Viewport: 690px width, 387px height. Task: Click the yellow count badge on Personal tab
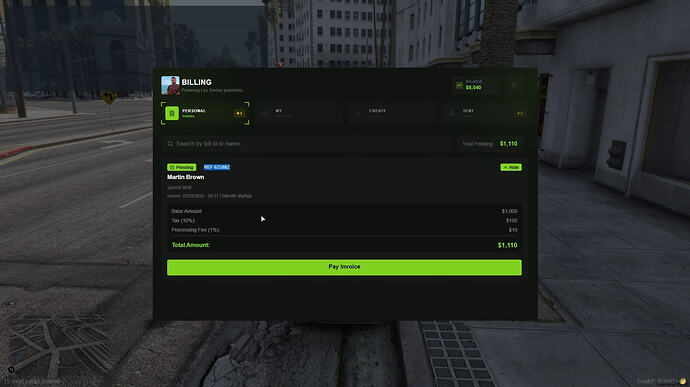(239, 114)
